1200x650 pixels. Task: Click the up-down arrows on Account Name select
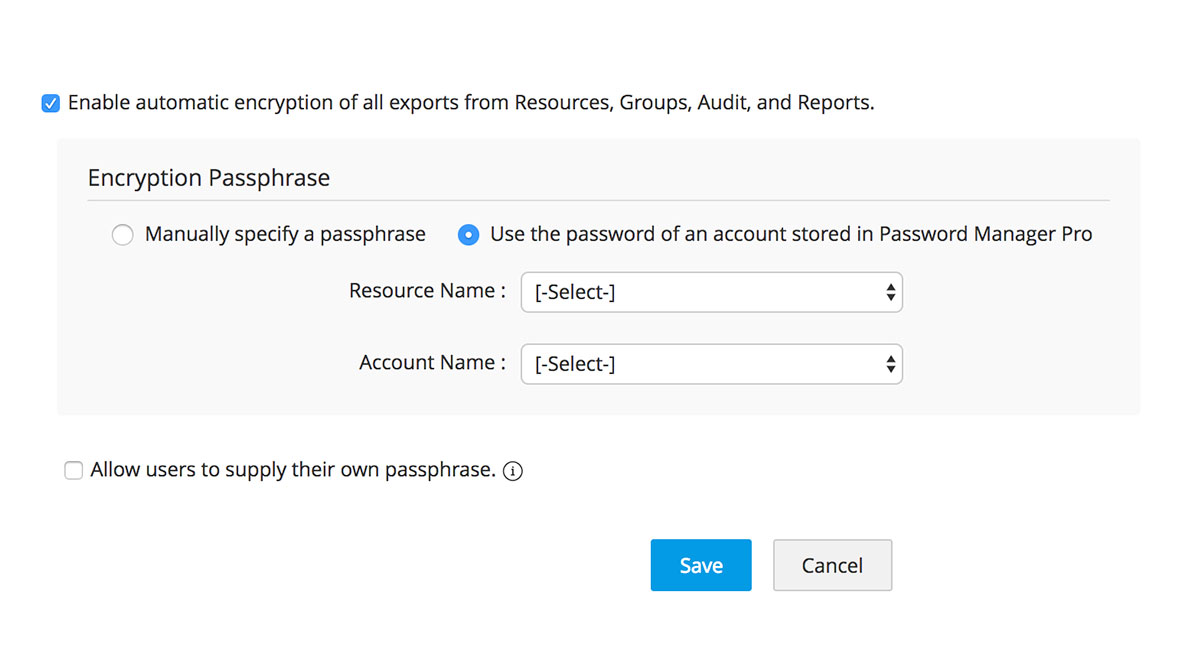pos(890,364)
